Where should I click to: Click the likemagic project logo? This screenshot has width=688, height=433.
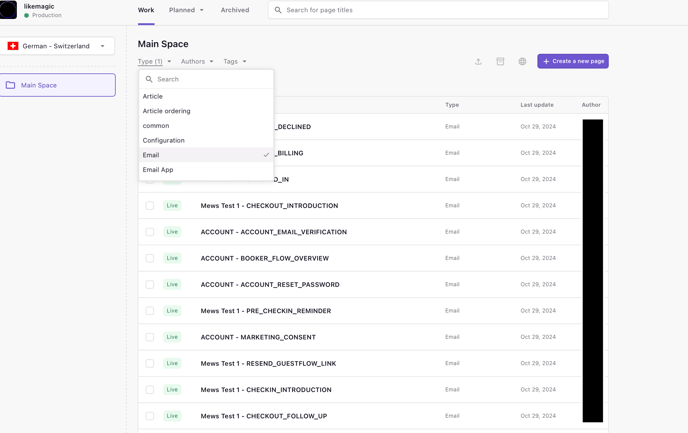9,10
